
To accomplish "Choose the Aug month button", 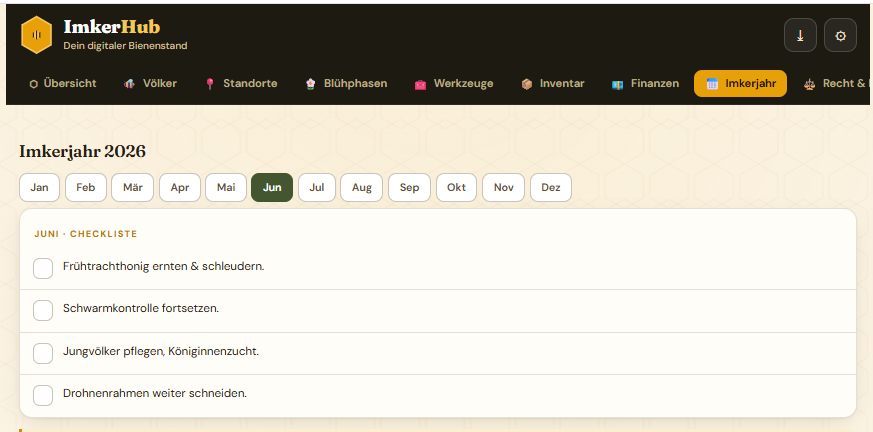I will pyautogui.click(x=362, y=188).
